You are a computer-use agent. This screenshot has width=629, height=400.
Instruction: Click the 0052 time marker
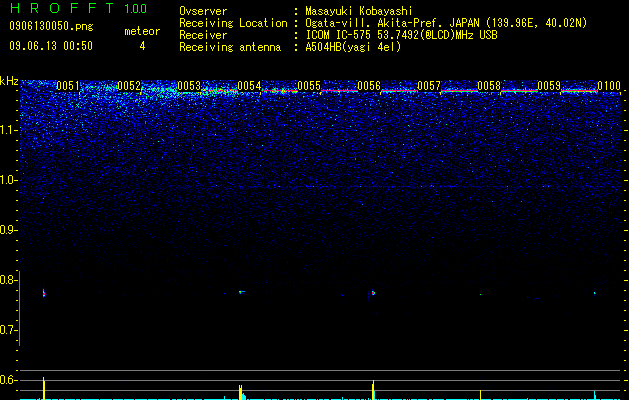tap(129, 86)
